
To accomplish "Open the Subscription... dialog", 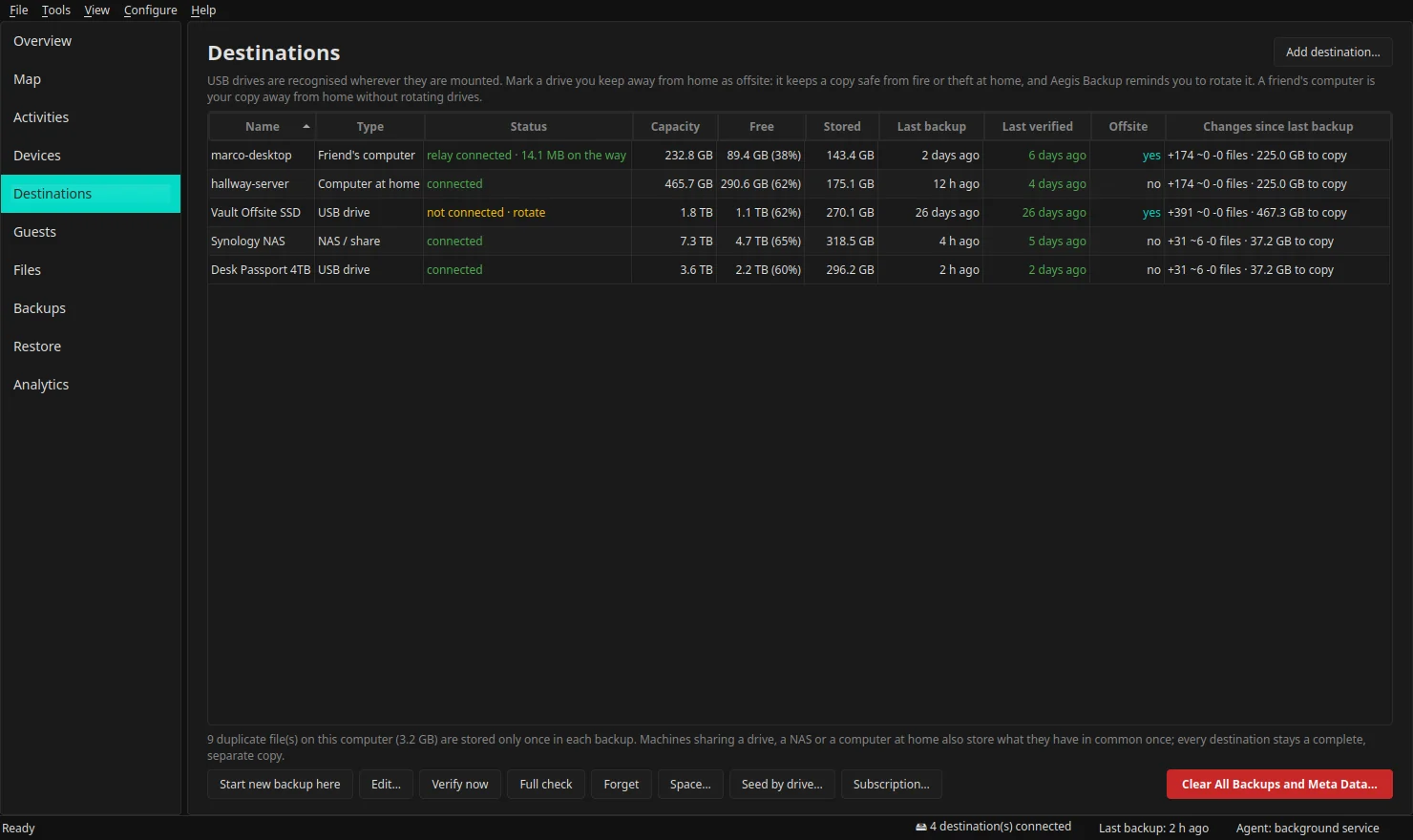I will 892,785.
